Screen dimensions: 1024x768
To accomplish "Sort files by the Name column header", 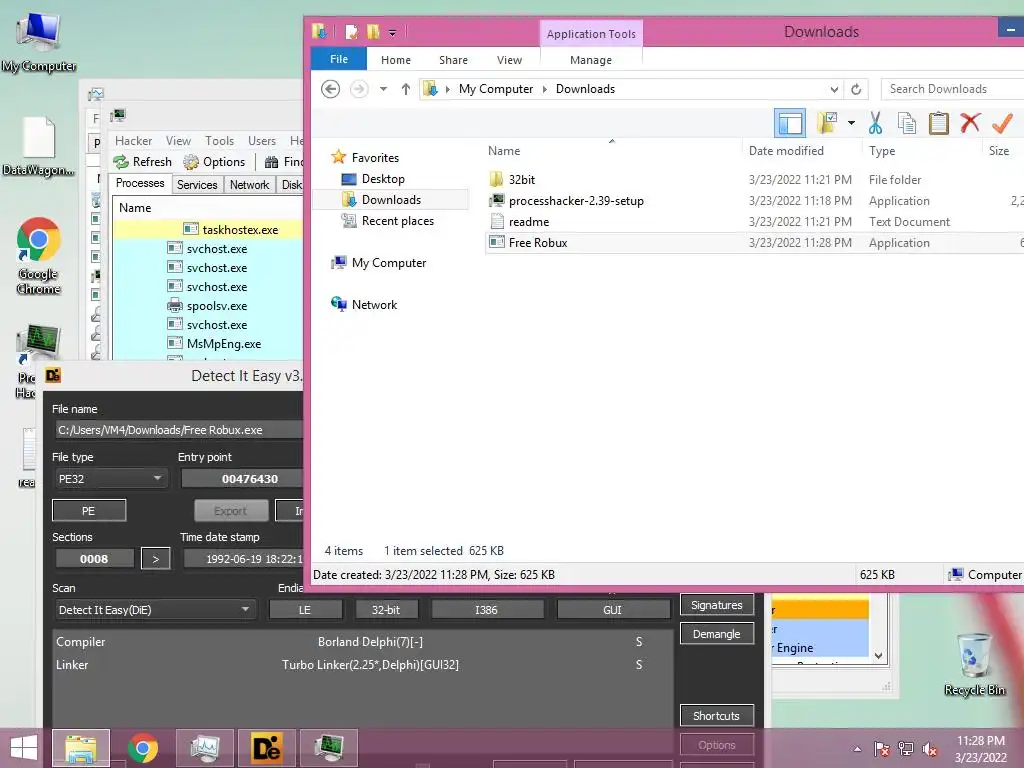I will pyautogui.click(x=504, y=151).
